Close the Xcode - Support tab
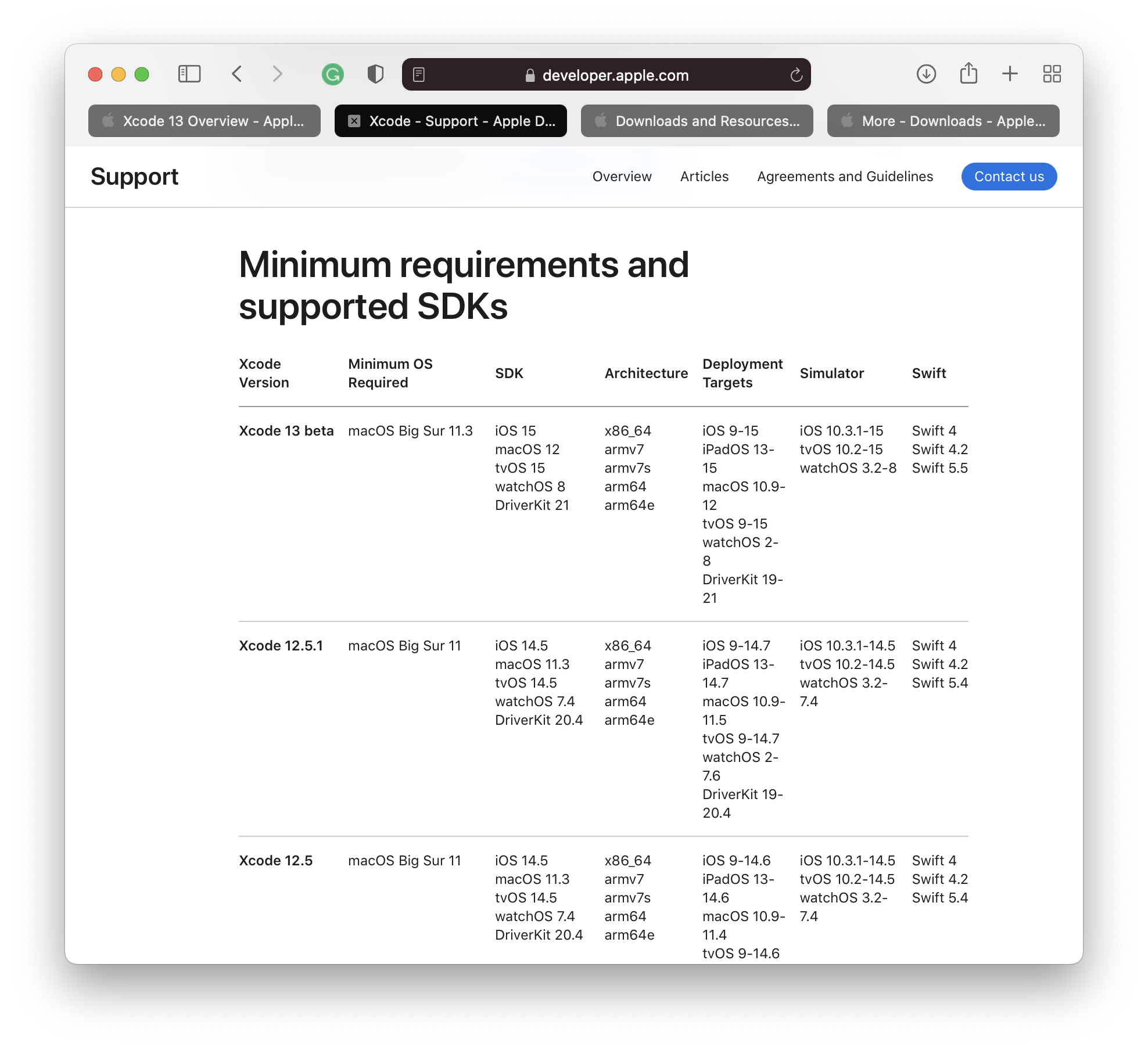Screen dimensions: 1148x1050 [354, 121]
